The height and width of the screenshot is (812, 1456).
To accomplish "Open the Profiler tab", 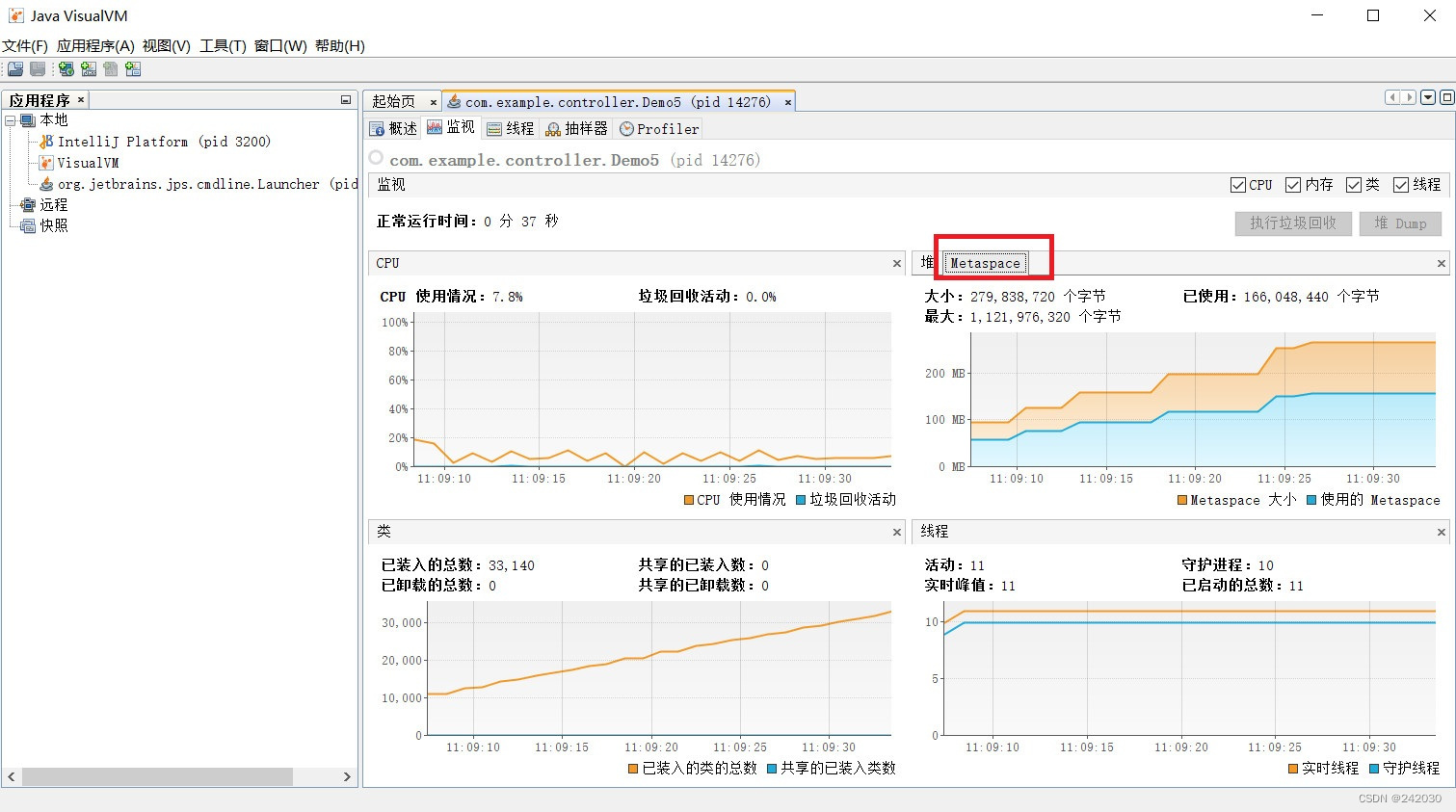I will coord(659,128).
